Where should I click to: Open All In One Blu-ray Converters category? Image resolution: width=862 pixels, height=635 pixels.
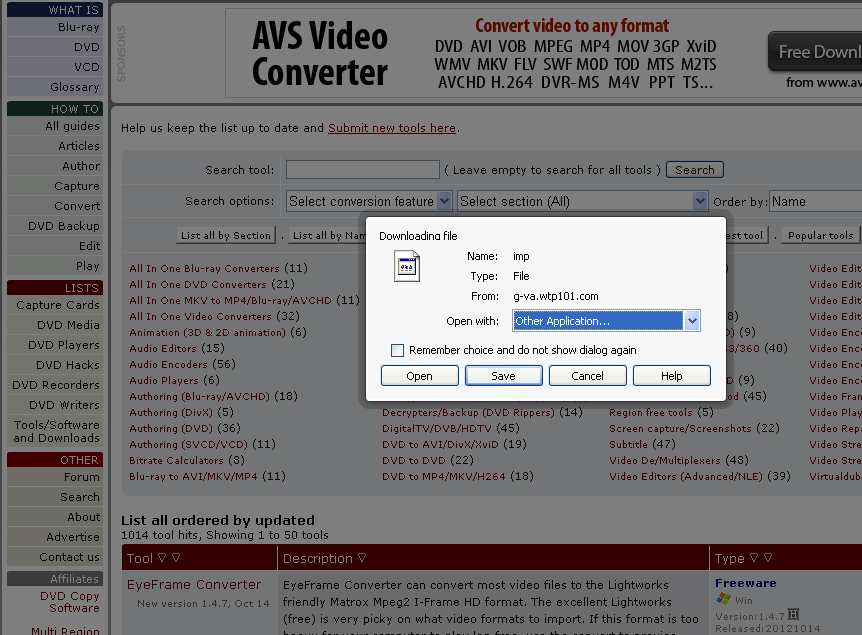205,268
